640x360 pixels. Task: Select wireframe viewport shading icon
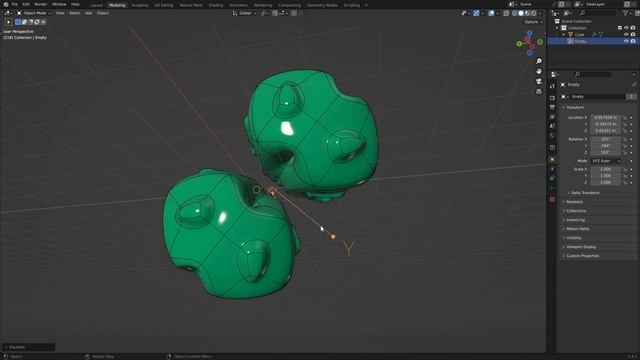[x=514, y=13]
